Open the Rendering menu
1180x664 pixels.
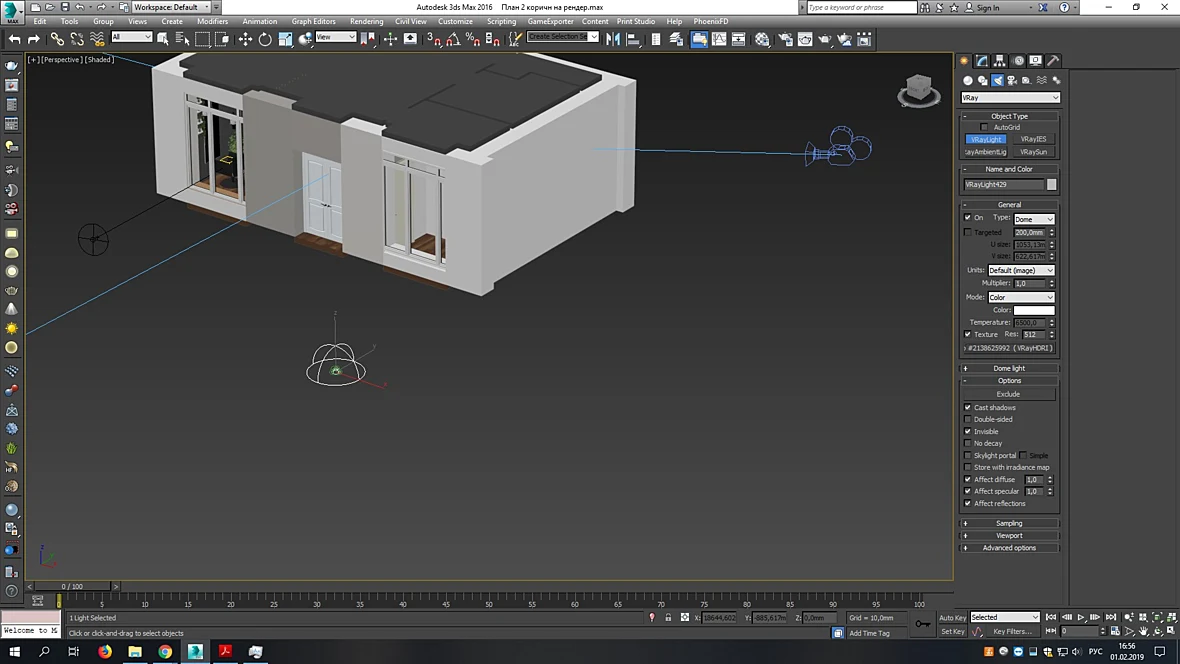[x=366, y=21]
